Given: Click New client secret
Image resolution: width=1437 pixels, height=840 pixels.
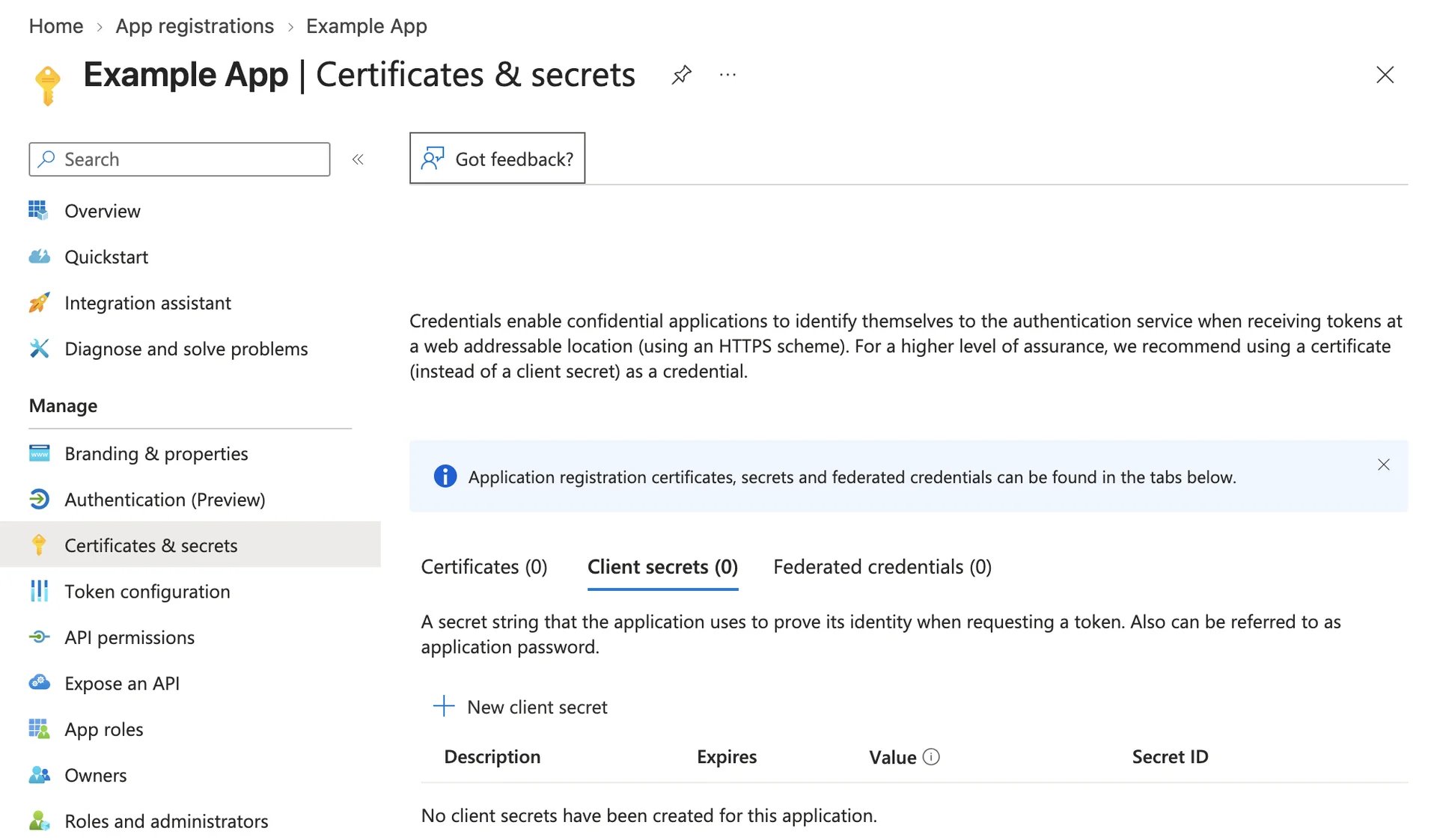Looking at the screenshot, I should (x=520, y=707).
